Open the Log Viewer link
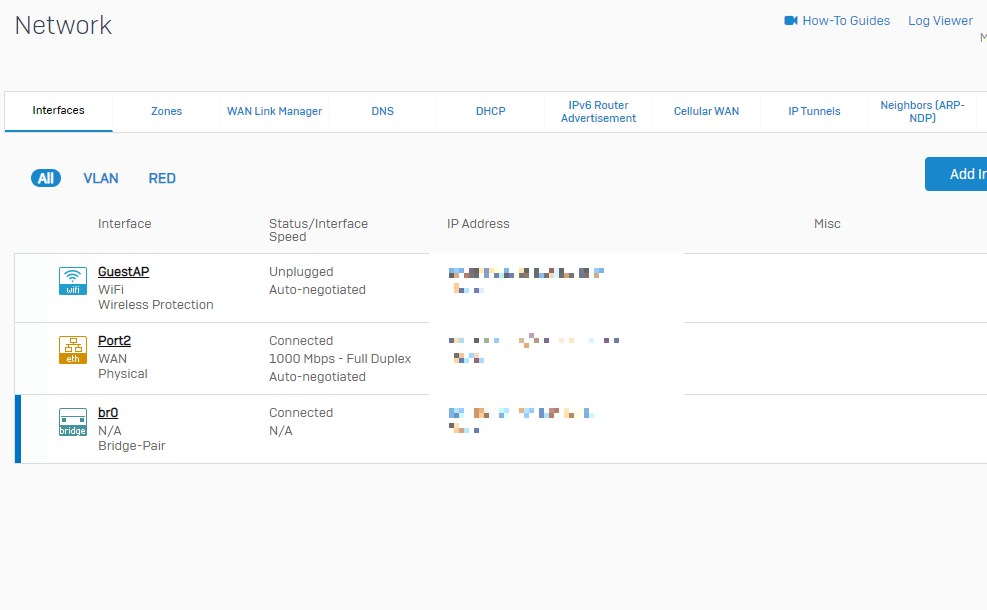This screenshot has width=987, height=610. (x=940, y=21)
